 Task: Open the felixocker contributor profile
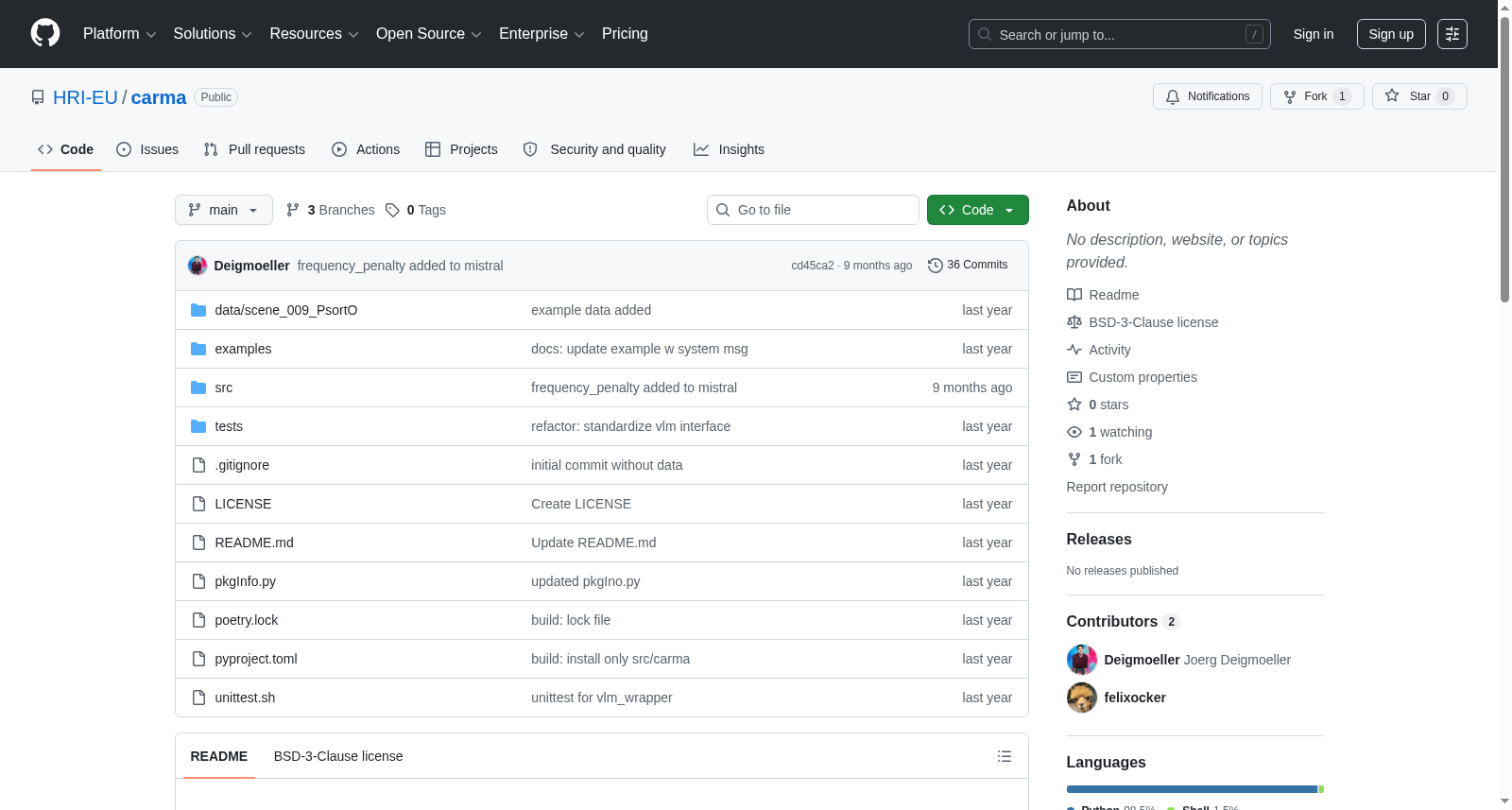point(1135,698)
